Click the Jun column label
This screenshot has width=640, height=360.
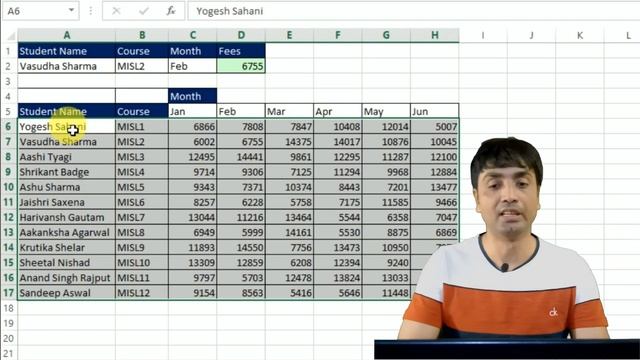click(x=435, y=111)
